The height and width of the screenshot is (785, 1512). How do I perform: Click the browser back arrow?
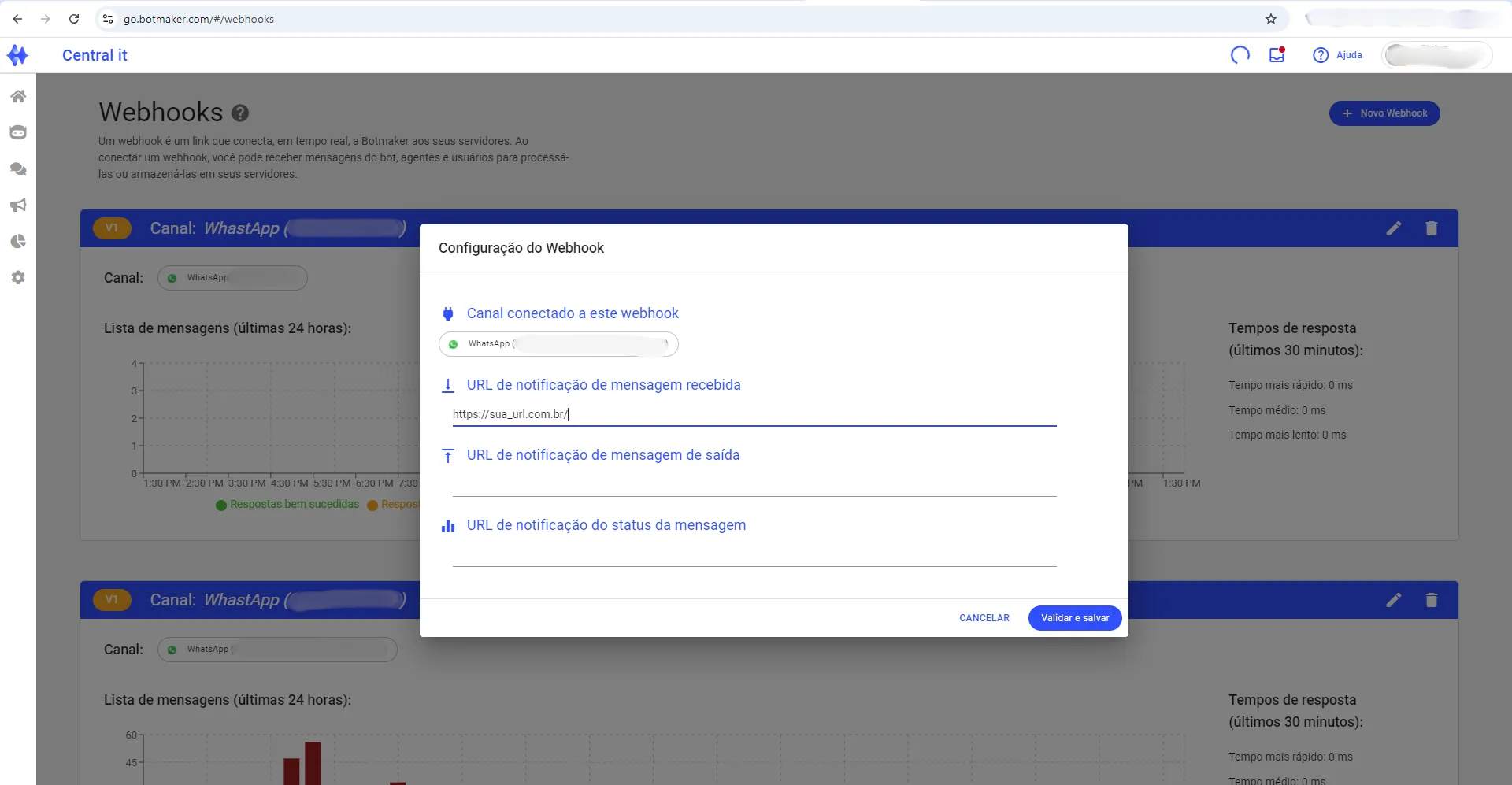pyautogui.click(x=17, y=19)
